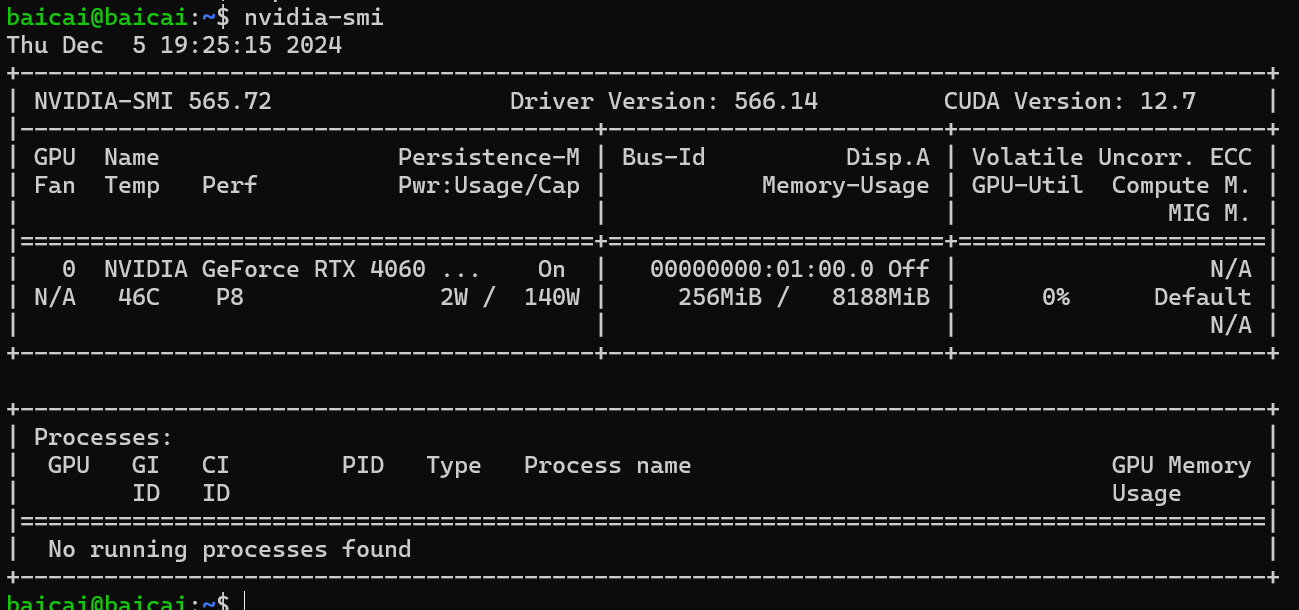Image resolution: width=1299 pixels, height=610 pixels.
Task: Click the 8188MiB total memory value
Action: pos(881,297)
